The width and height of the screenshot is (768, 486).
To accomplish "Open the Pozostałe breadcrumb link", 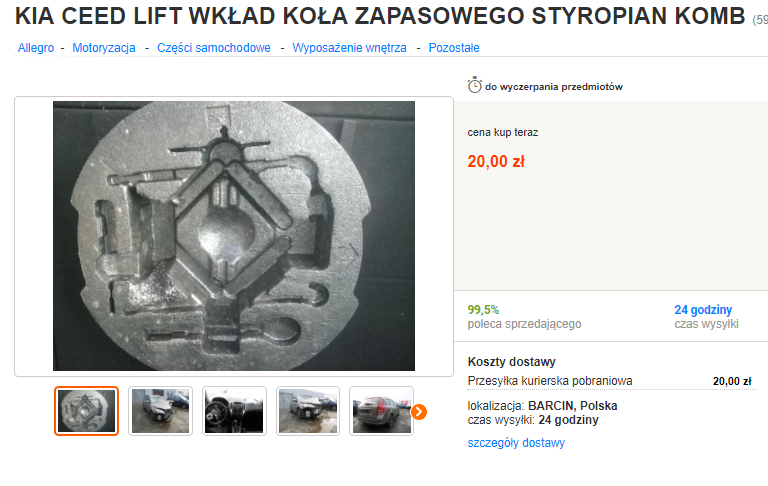I will (x=454, y=48).
